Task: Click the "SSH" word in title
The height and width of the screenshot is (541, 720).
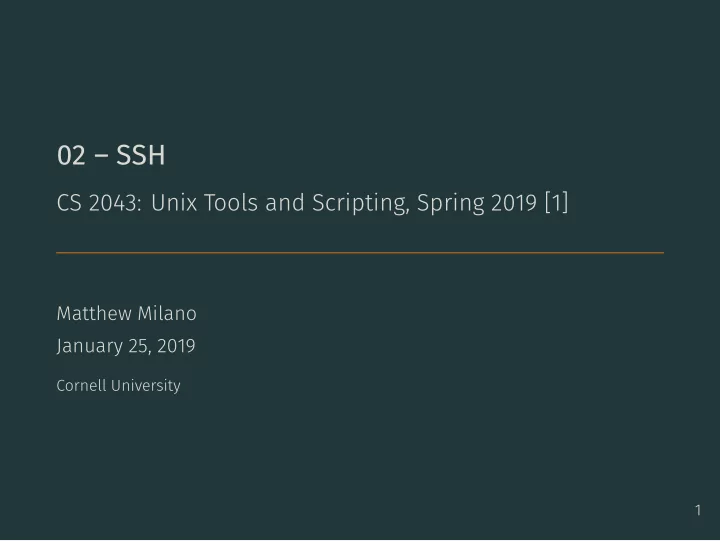Action: [141, 155]
